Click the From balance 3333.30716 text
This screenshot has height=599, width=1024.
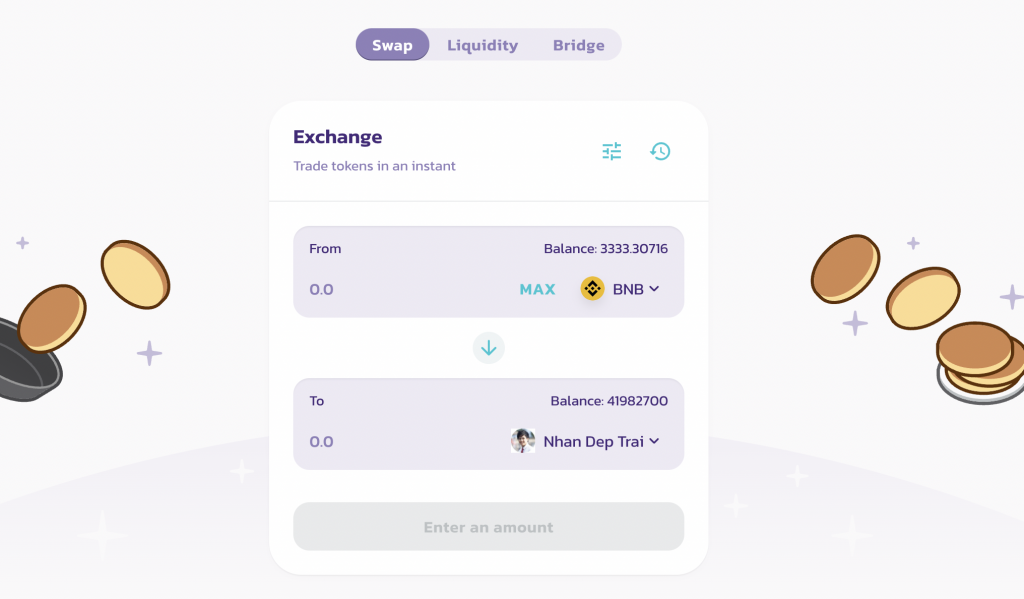606,249
